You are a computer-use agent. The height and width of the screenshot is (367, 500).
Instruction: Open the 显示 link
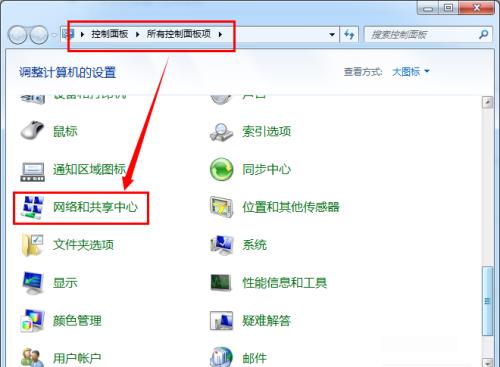pyautogui.click(x=65, y=283)
